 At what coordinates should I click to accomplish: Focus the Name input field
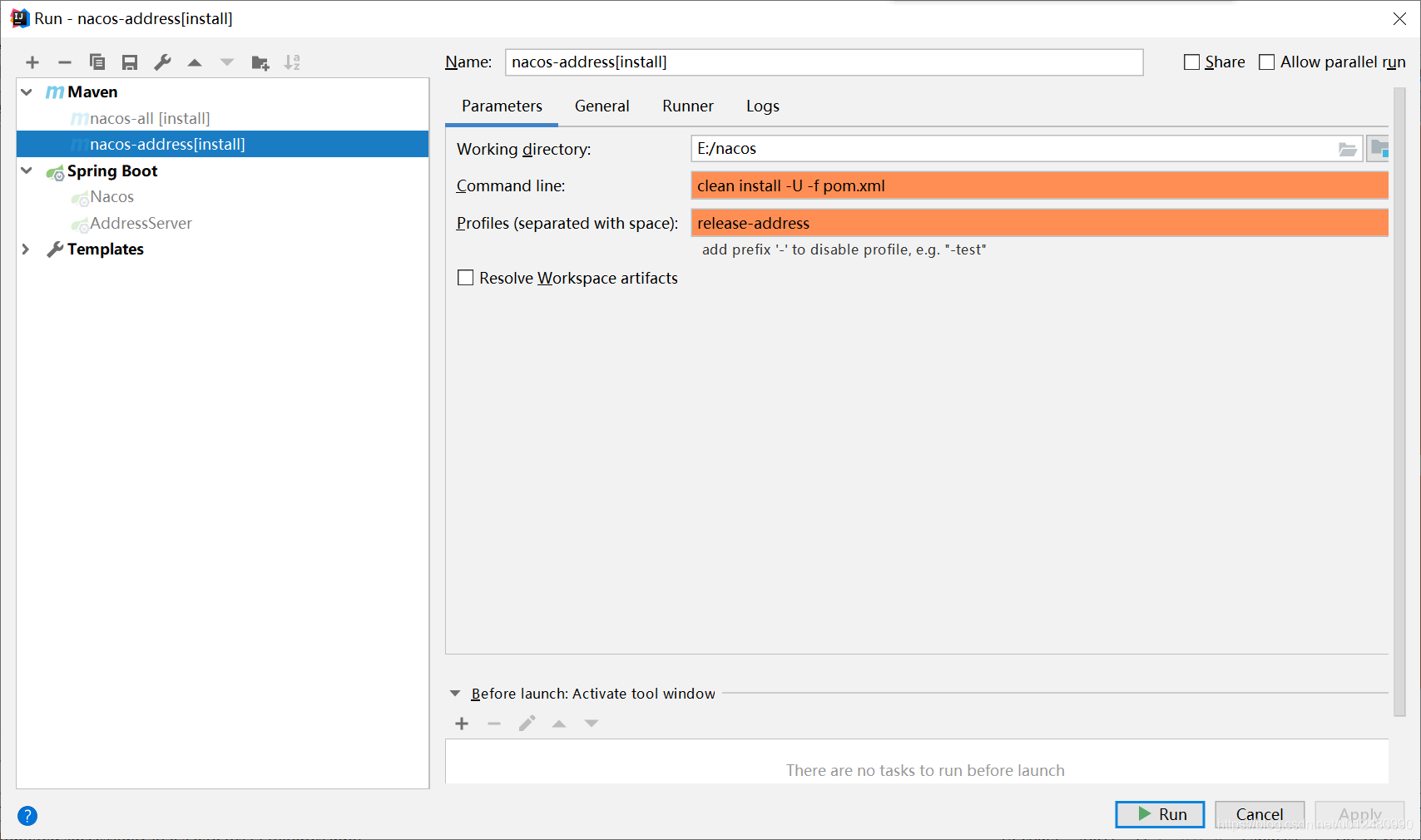[x=824, y=62]
